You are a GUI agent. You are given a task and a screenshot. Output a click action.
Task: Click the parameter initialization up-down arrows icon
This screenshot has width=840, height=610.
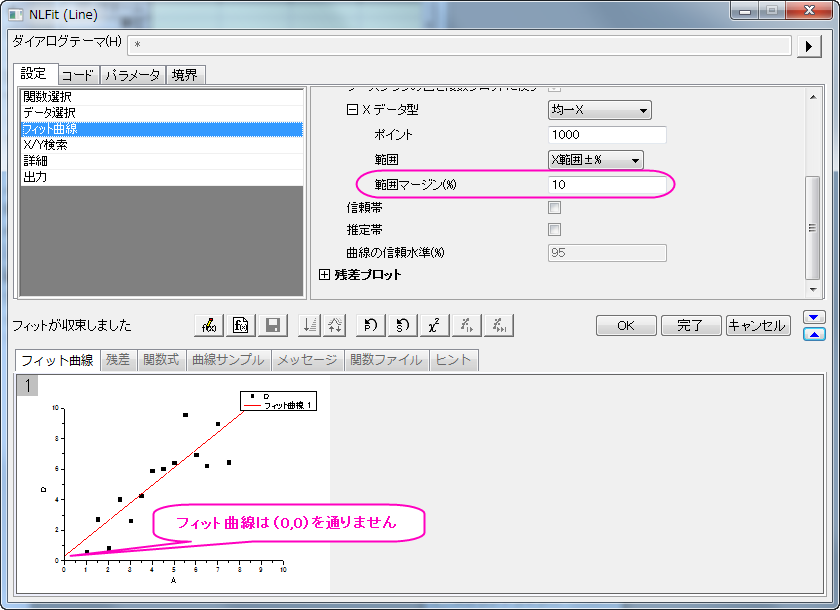pyautogui.click(x=334, y=325)
